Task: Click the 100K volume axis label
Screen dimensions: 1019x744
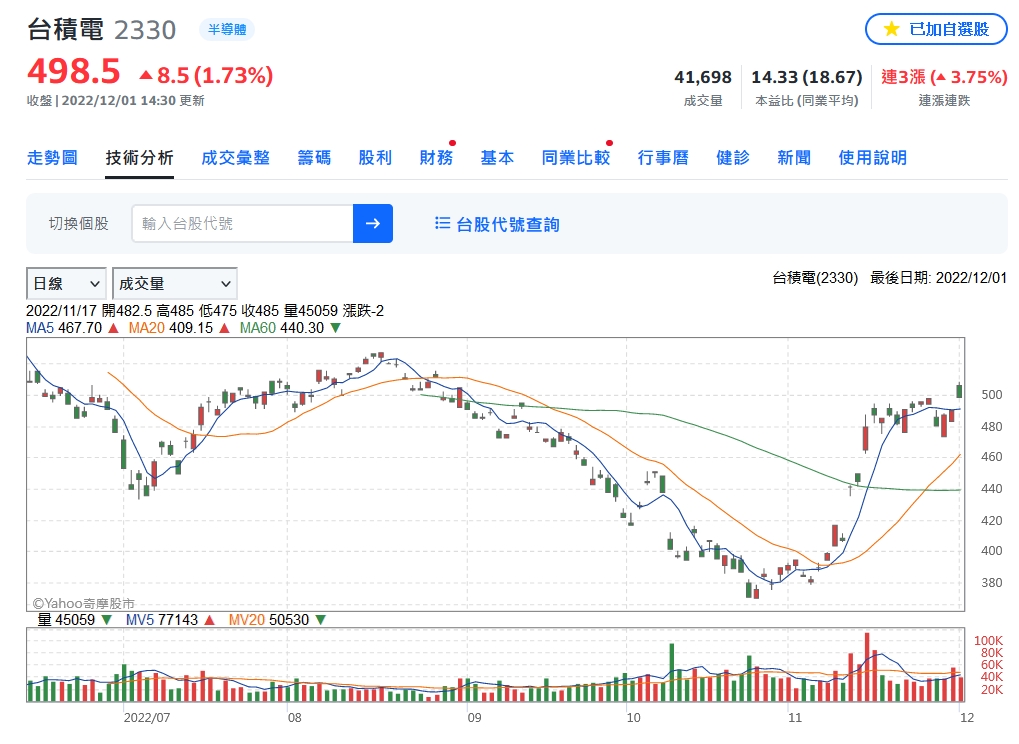Action: pos(988,640)
